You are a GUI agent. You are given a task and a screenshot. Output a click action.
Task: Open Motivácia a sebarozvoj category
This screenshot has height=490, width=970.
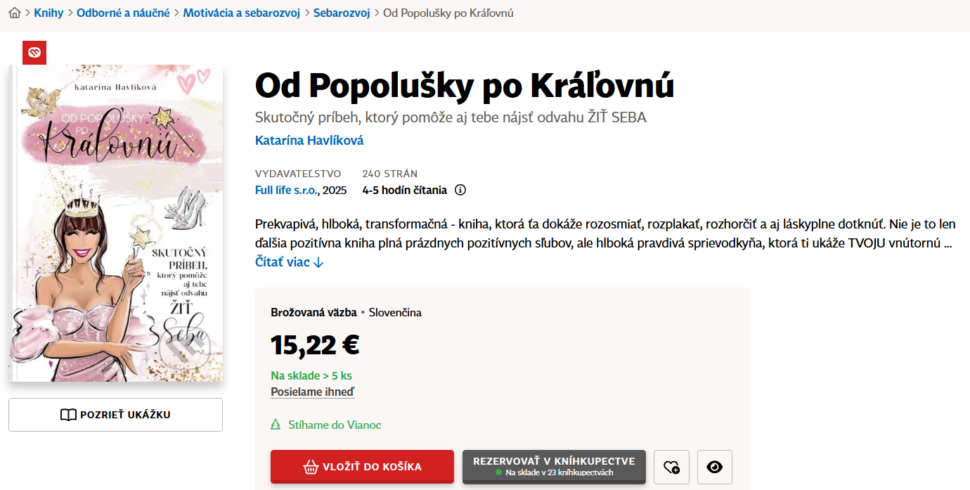(x=240, y=13)
